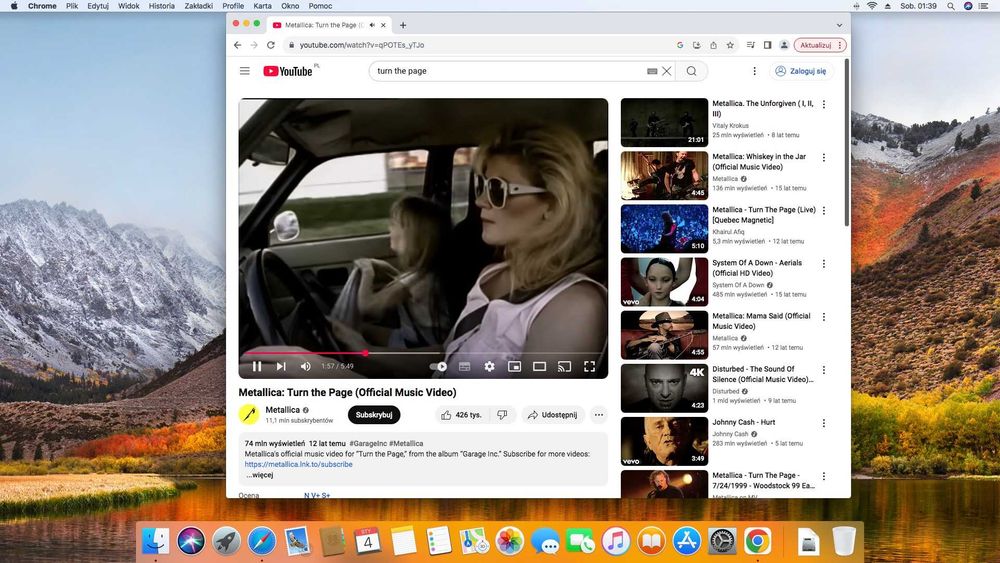Seek on the red progress bar

(423, 353)
